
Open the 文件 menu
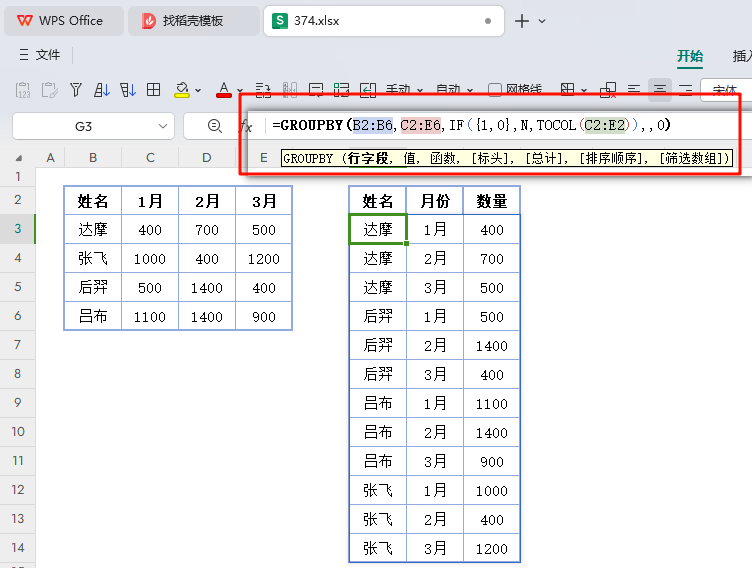pyautogui.click(x=40, y=55)
